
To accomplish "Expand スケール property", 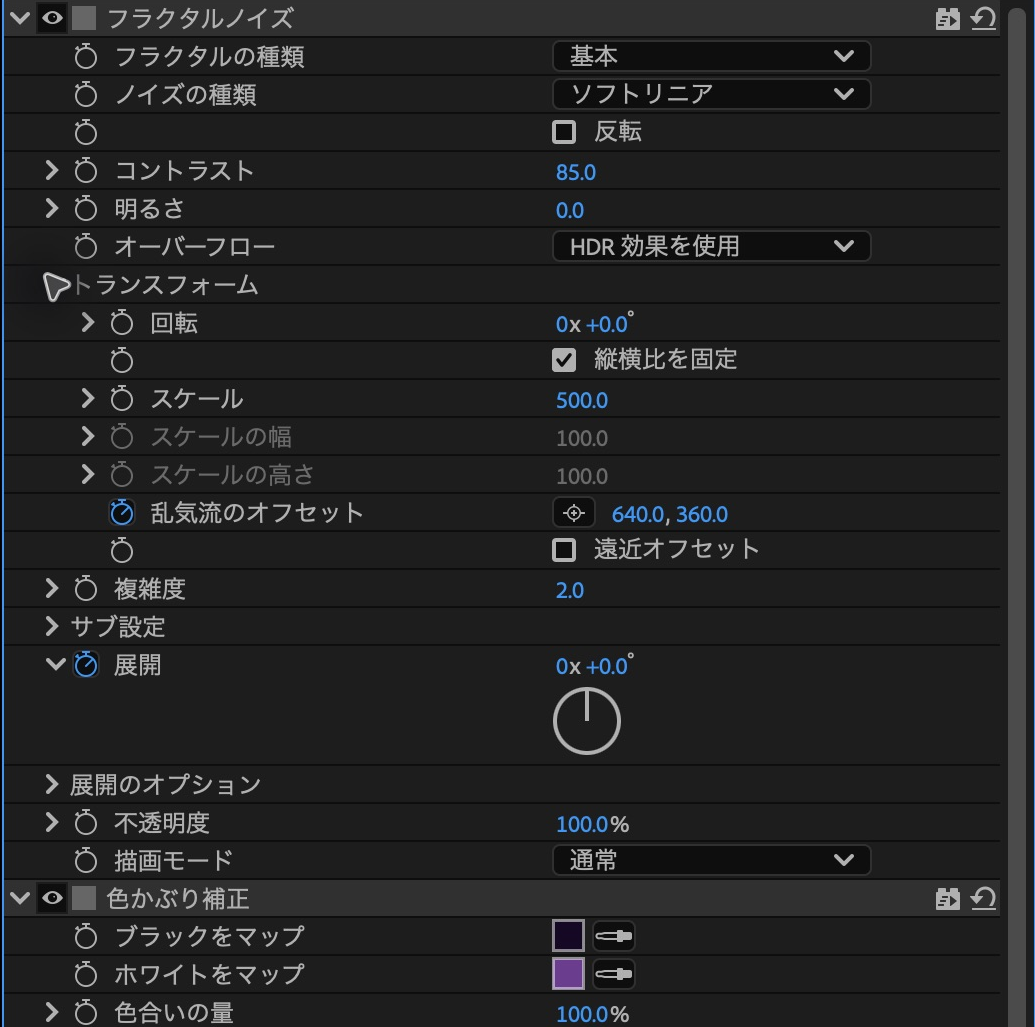I will pyautogui.click(x=87, y=399).
